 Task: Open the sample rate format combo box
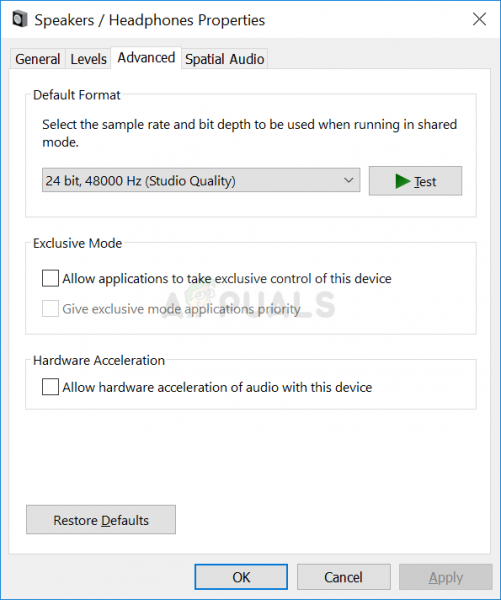[x=201, y=180]
